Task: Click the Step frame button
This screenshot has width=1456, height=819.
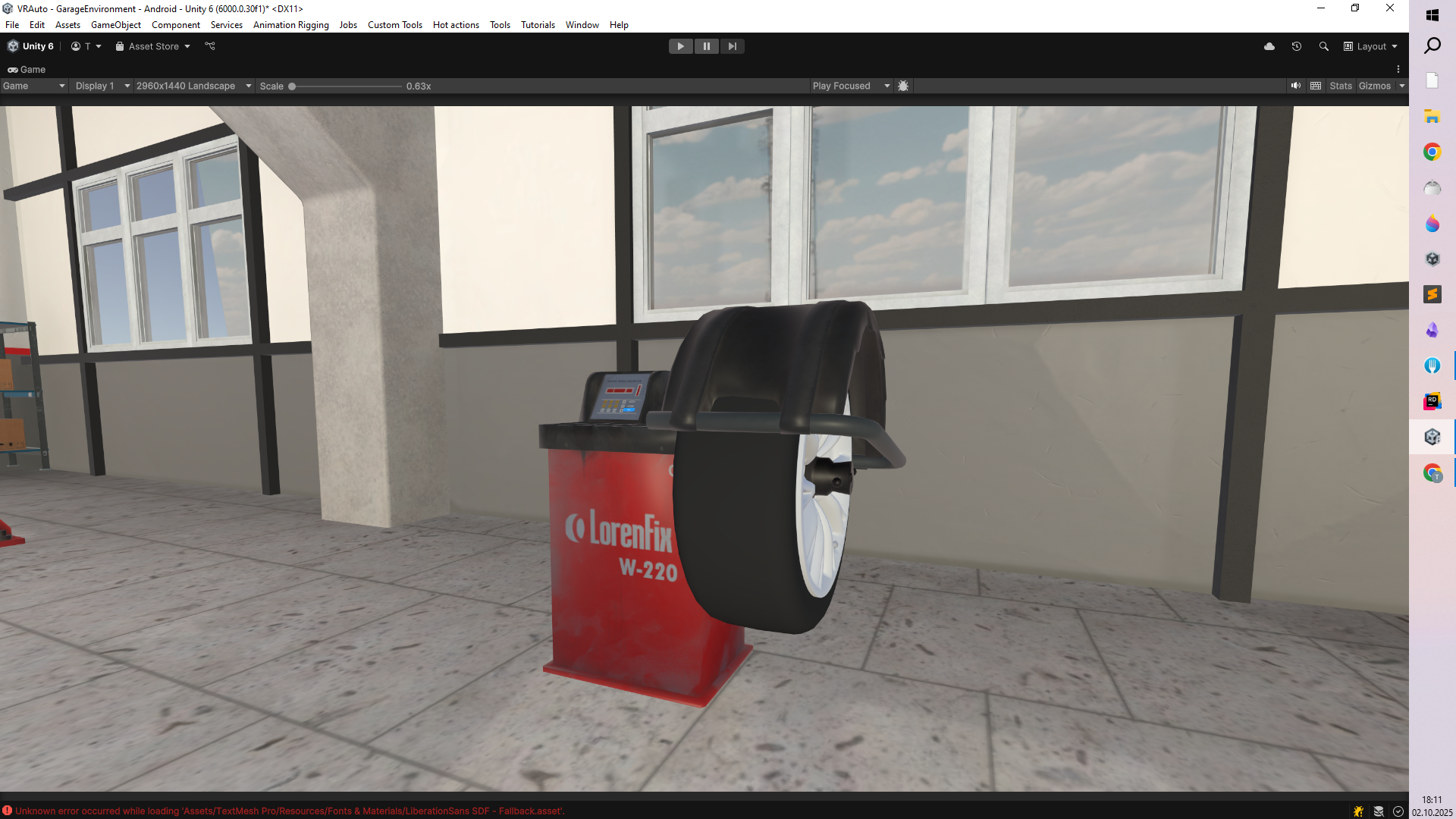Action: point(732,46)
